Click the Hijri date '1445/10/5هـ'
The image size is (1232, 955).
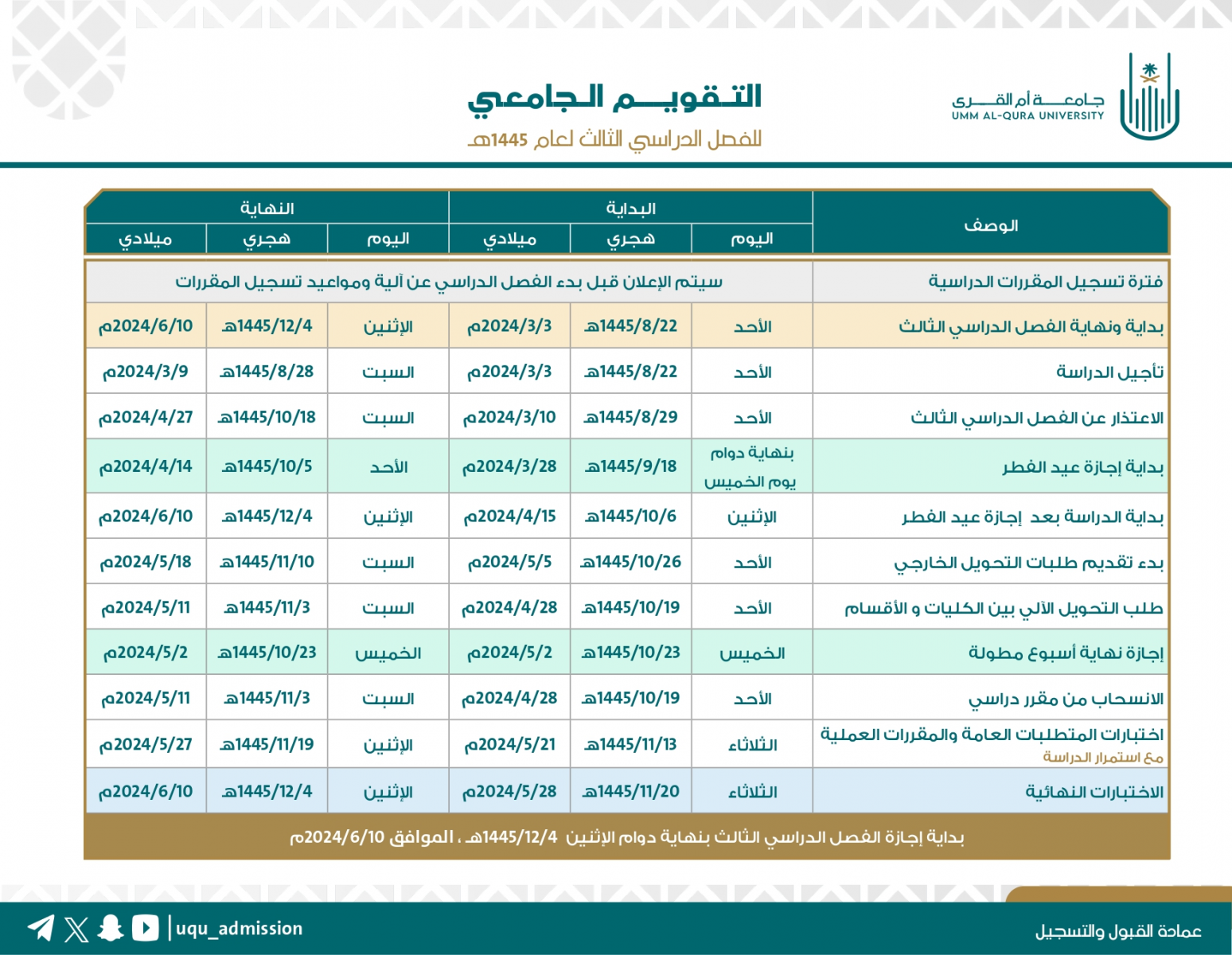[x=267, y=466]
